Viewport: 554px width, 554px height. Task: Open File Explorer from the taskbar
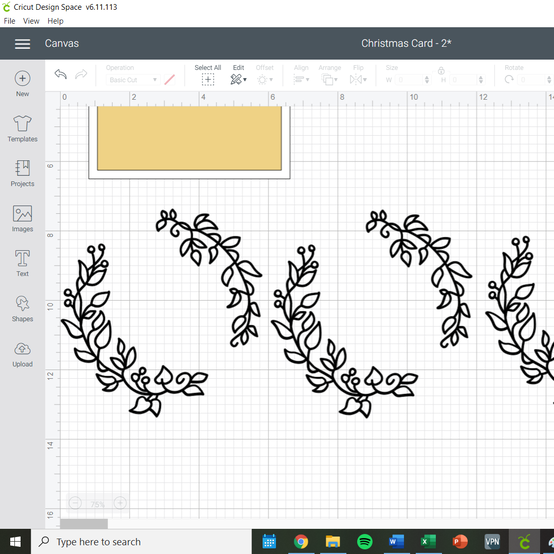[332, 541]
